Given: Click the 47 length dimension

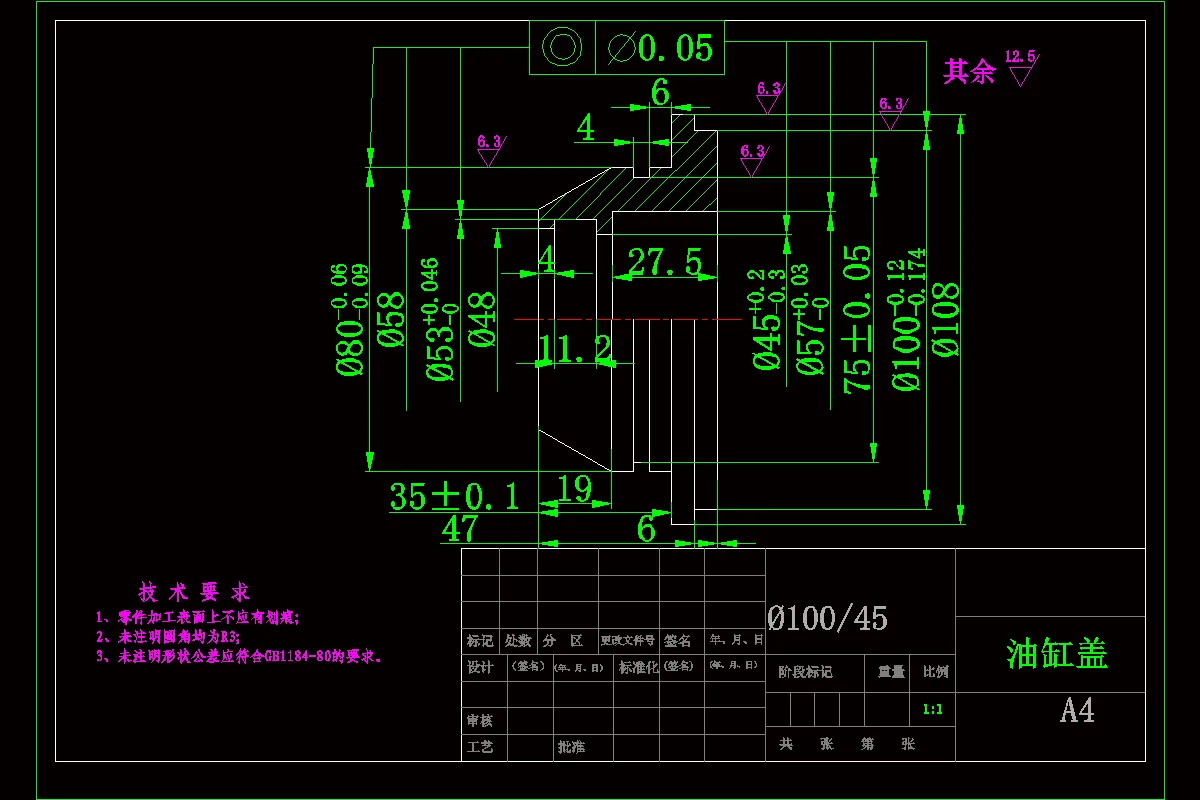Looking at the screenshot, I should (x=460, y=529).
